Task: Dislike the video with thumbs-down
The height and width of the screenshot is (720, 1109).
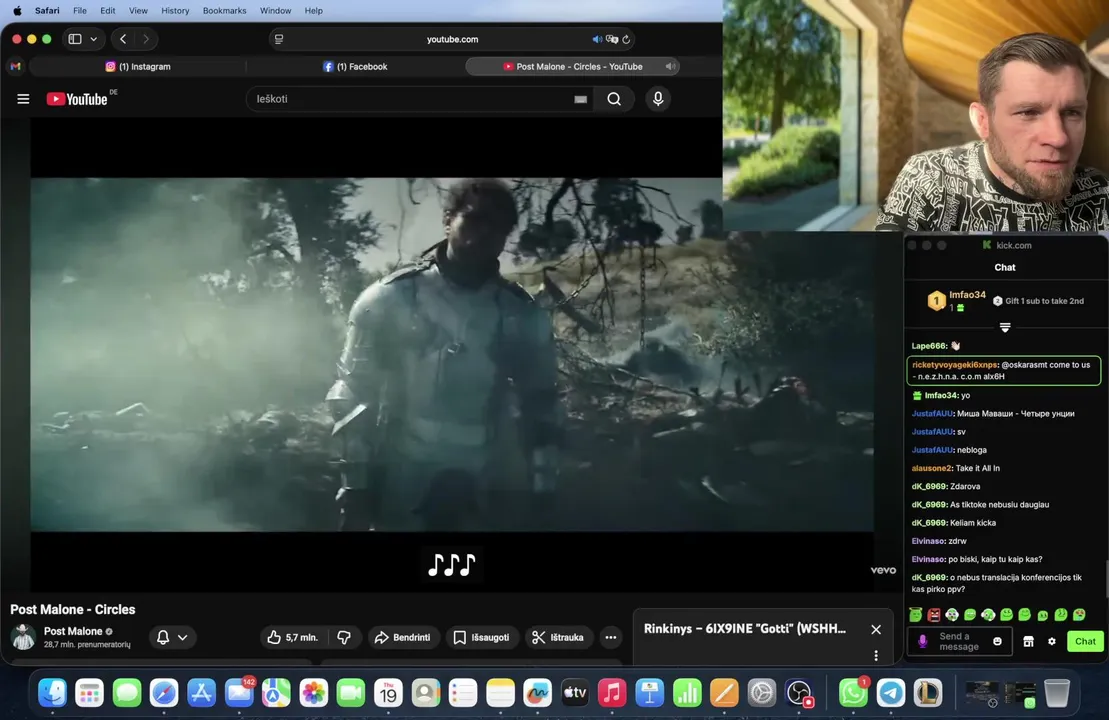Action: (x=344, y=637)
